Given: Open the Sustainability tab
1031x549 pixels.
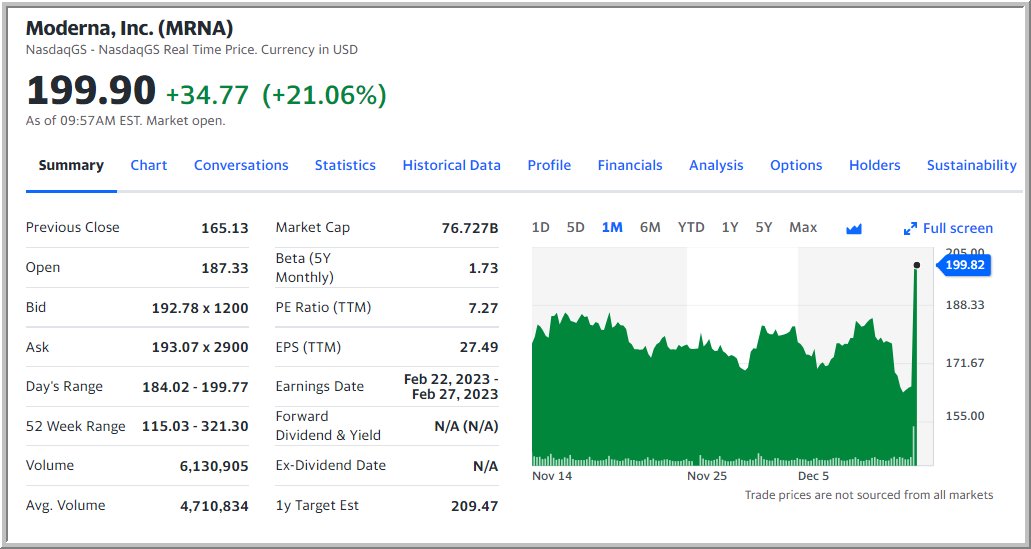Looking at the screenshot, I should (972, 166).
